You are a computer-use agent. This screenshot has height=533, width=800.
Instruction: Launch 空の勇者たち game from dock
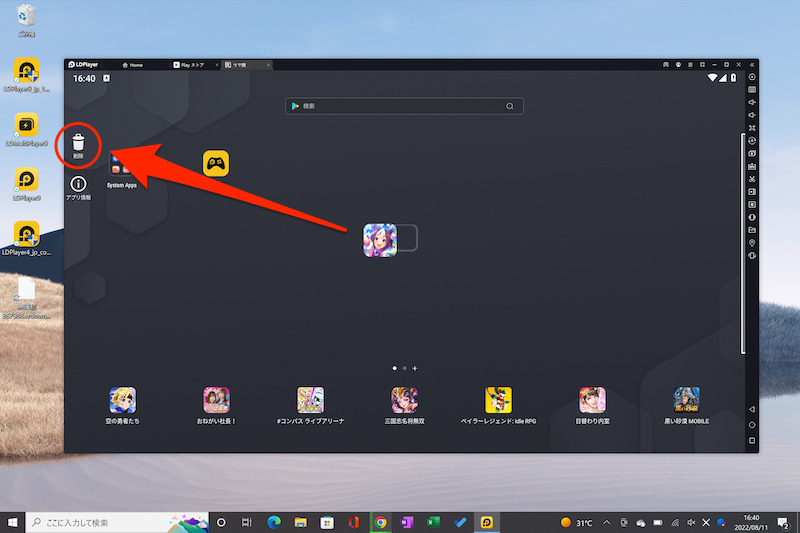pyautogui.click(x=122, y=400)
